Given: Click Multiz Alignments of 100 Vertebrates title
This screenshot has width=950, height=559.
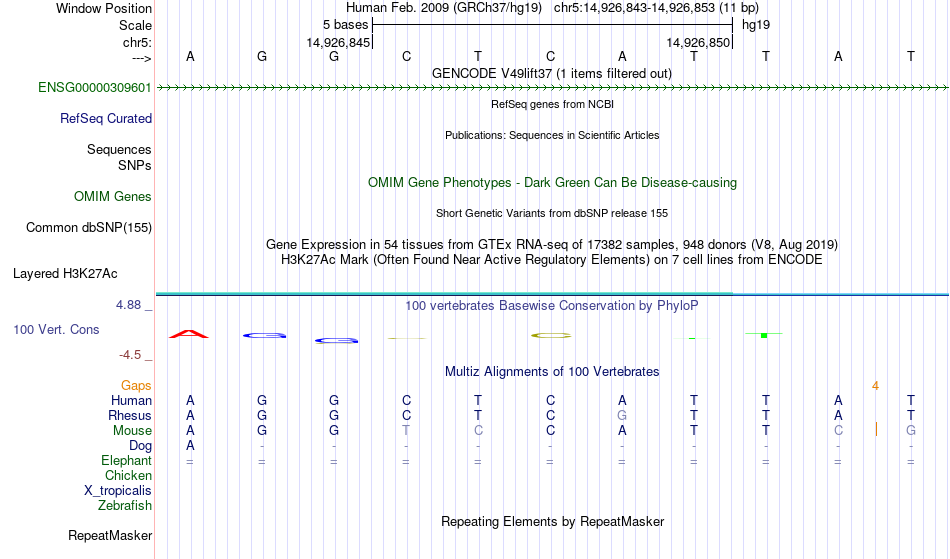Looking at the screenshot, I should click(552, 372).
